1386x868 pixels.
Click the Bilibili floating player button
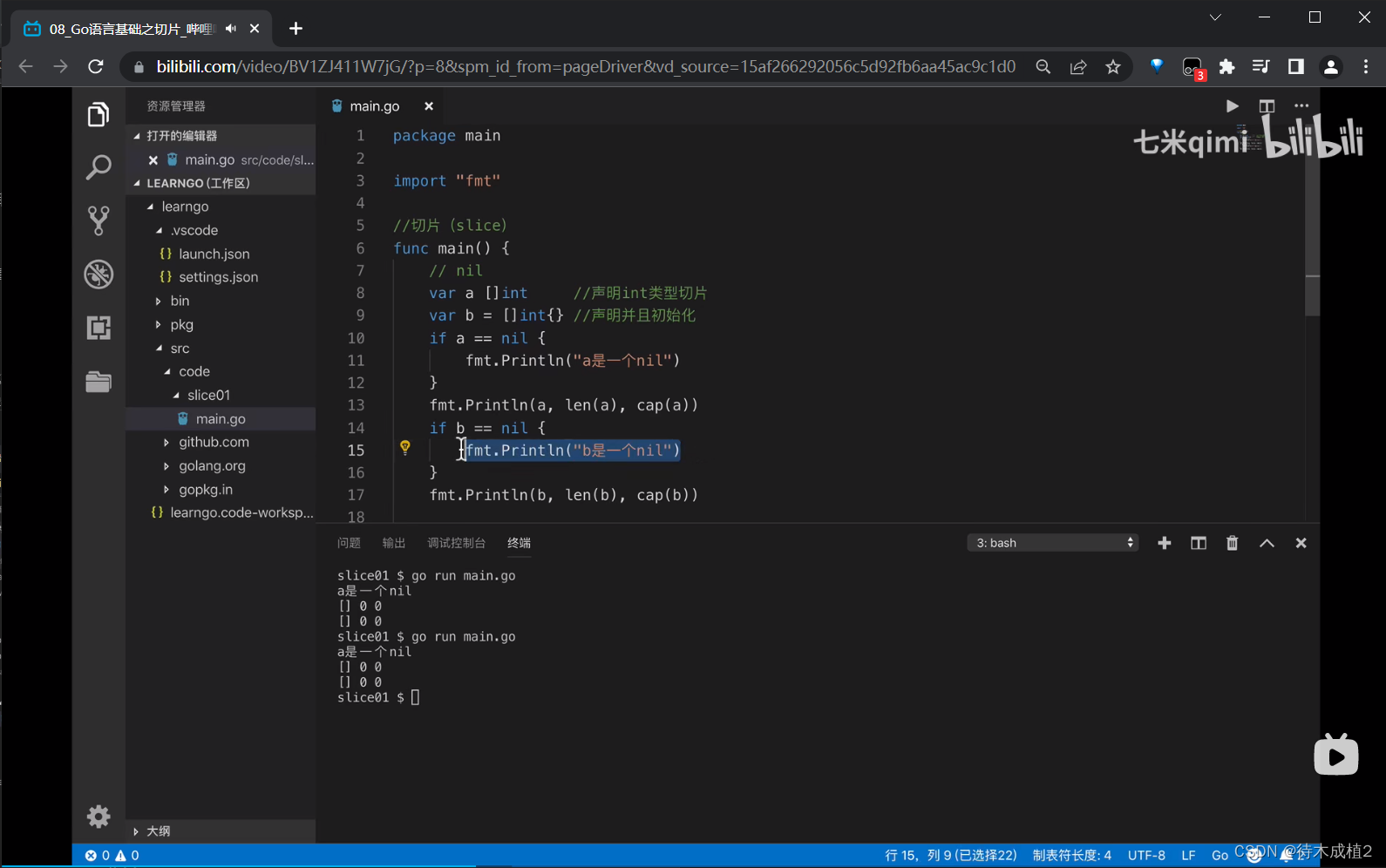point(1336,755)
